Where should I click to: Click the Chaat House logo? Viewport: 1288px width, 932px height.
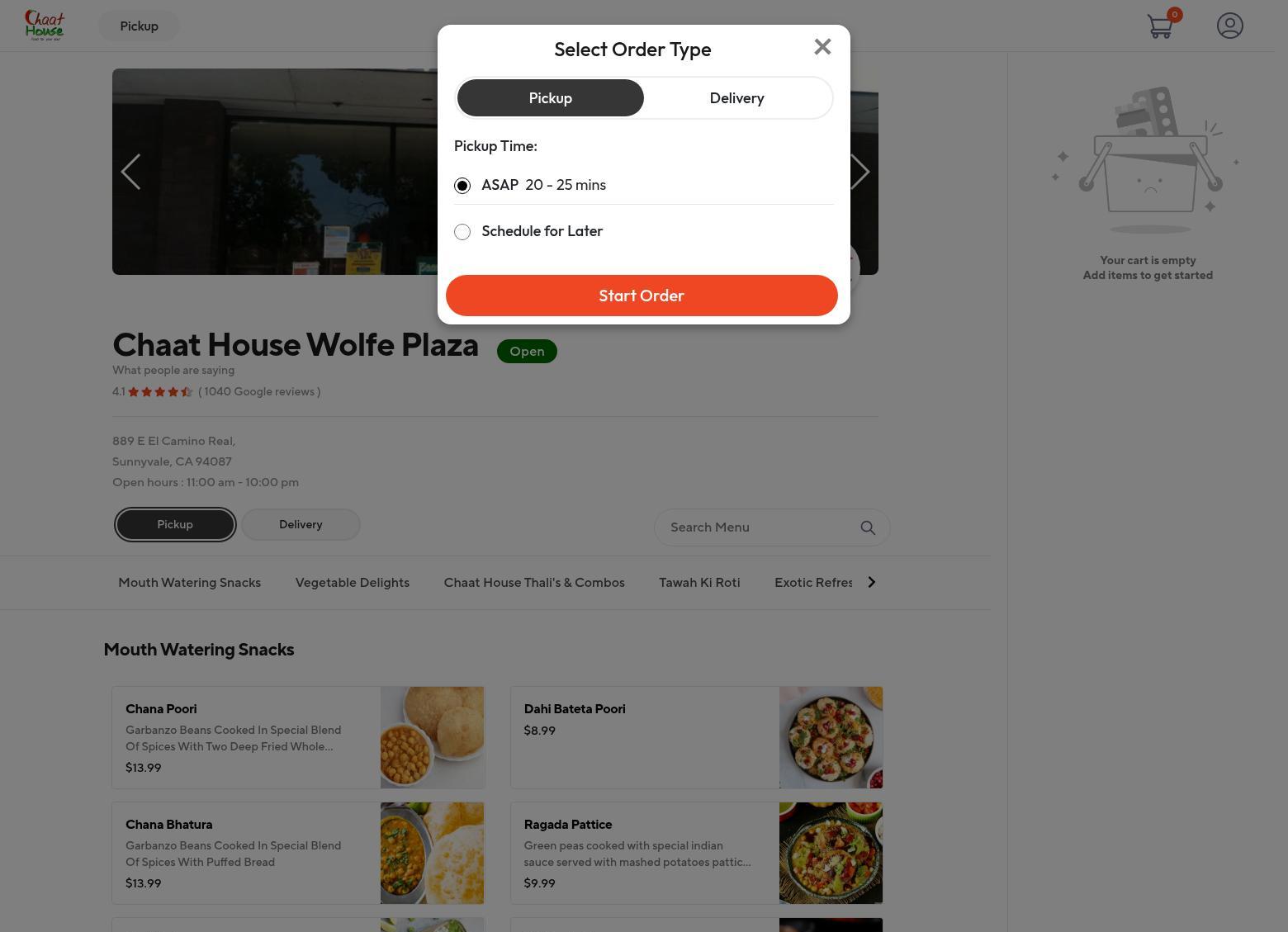pyautogui.click(x=45, y=26)
